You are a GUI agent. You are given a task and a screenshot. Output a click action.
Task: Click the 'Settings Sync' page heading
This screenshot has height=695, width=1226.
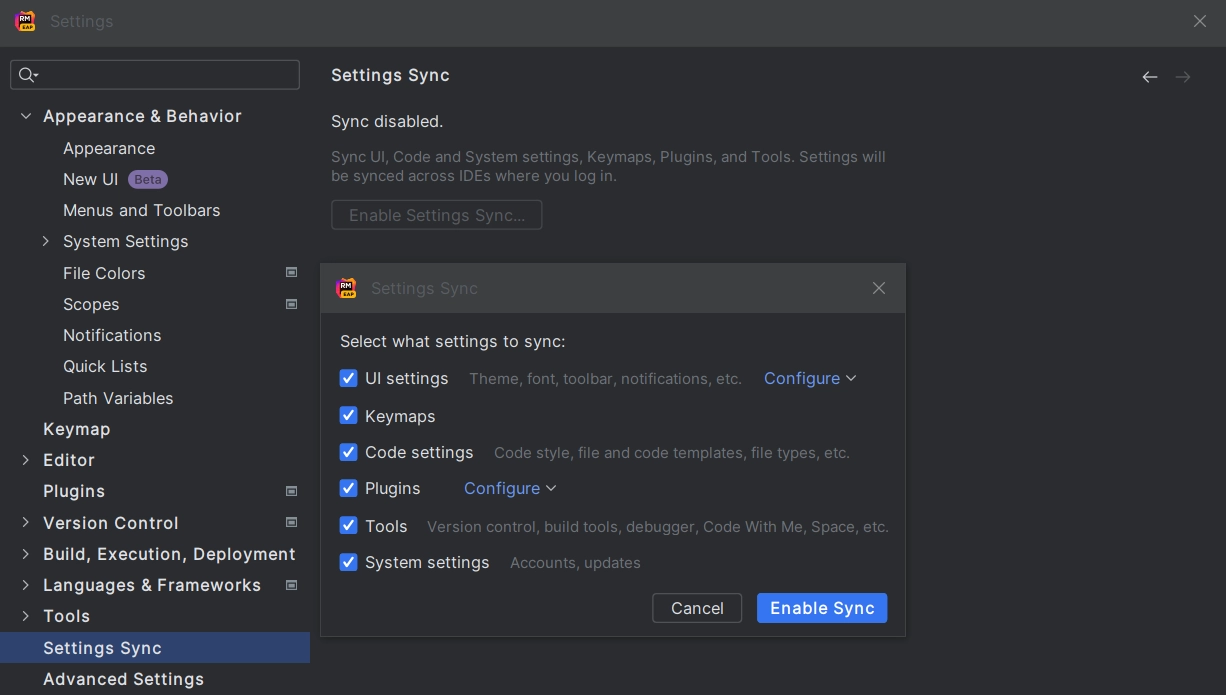(390, 75)
